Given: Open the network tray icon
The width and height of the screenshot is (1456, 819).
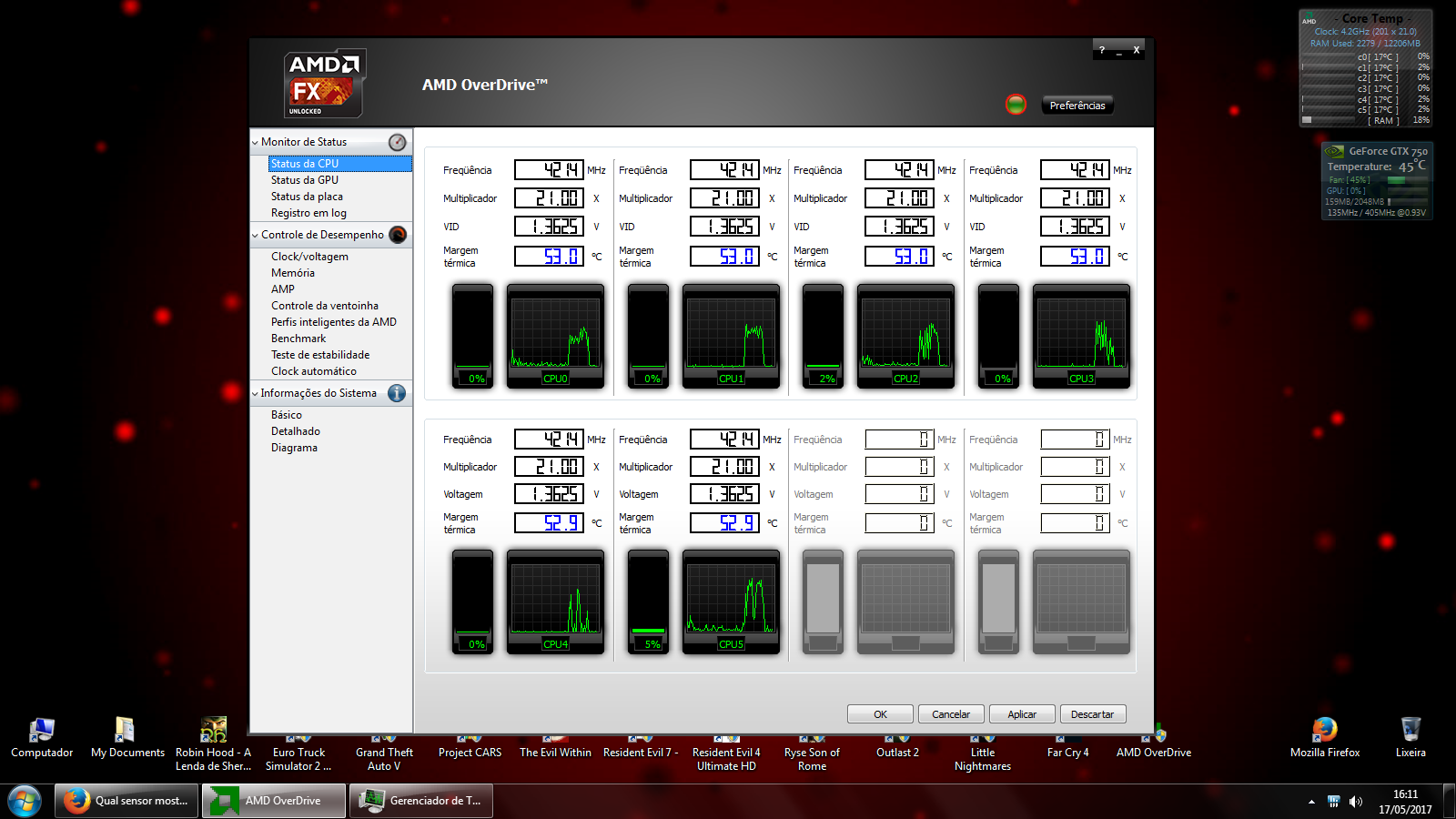Looking at the screenshot, I should [x=1334, y=802].
